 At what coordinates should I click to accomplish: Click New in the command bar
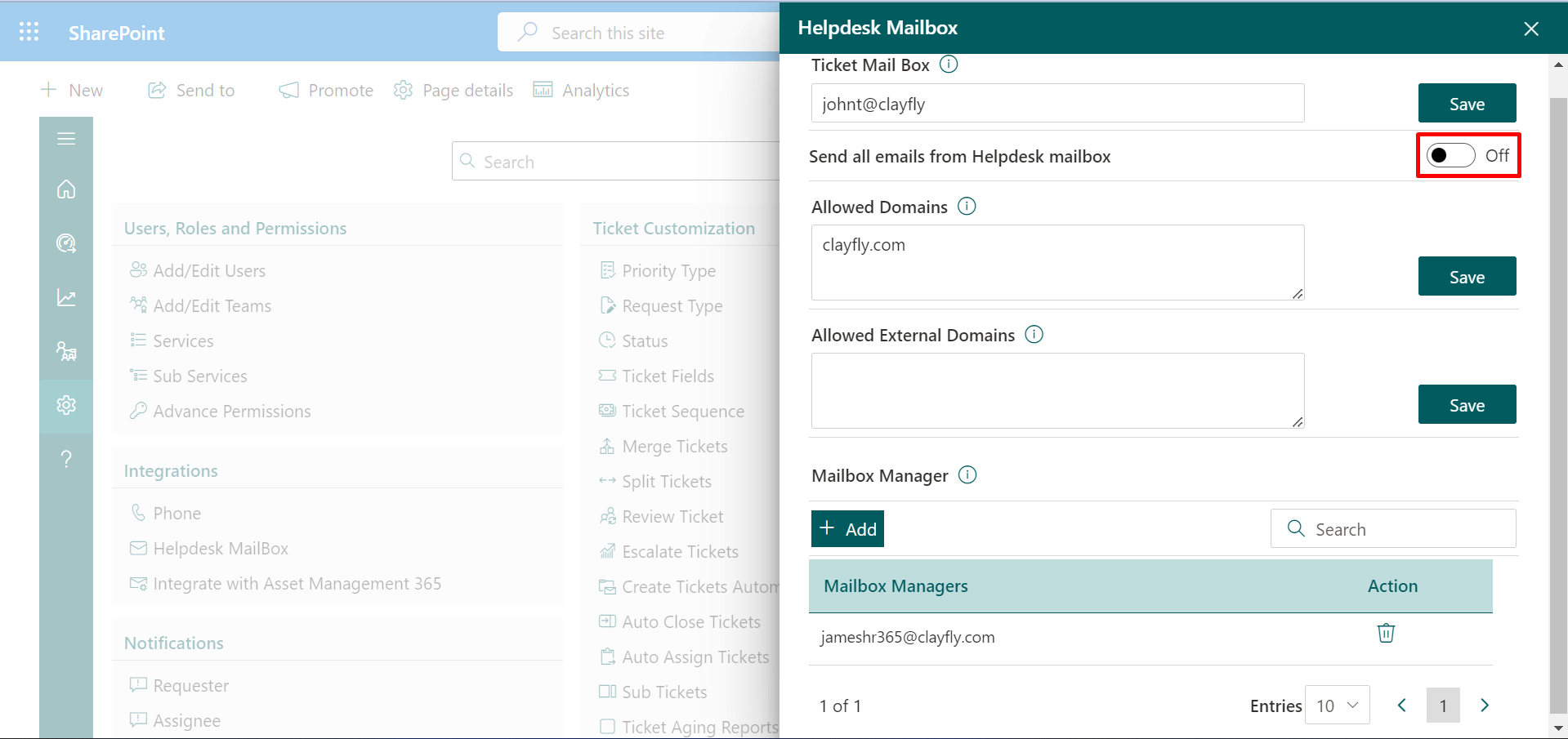[72, 90]
